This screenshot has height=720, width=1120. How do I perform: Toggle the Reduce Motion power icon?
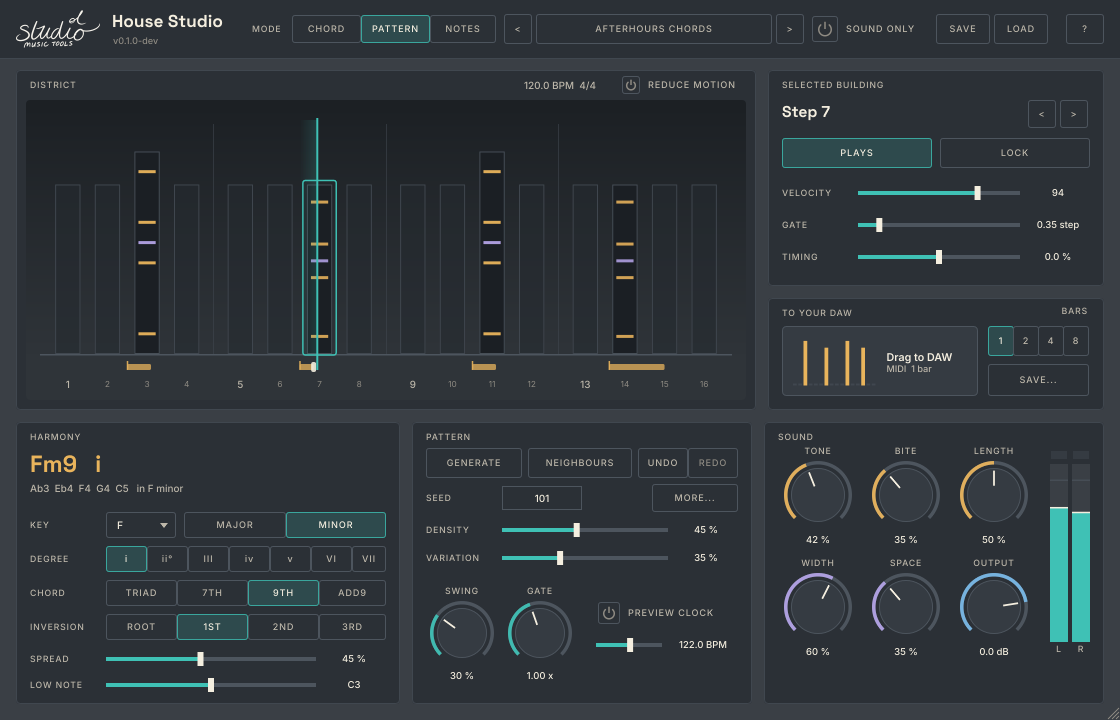coord(631,85)
